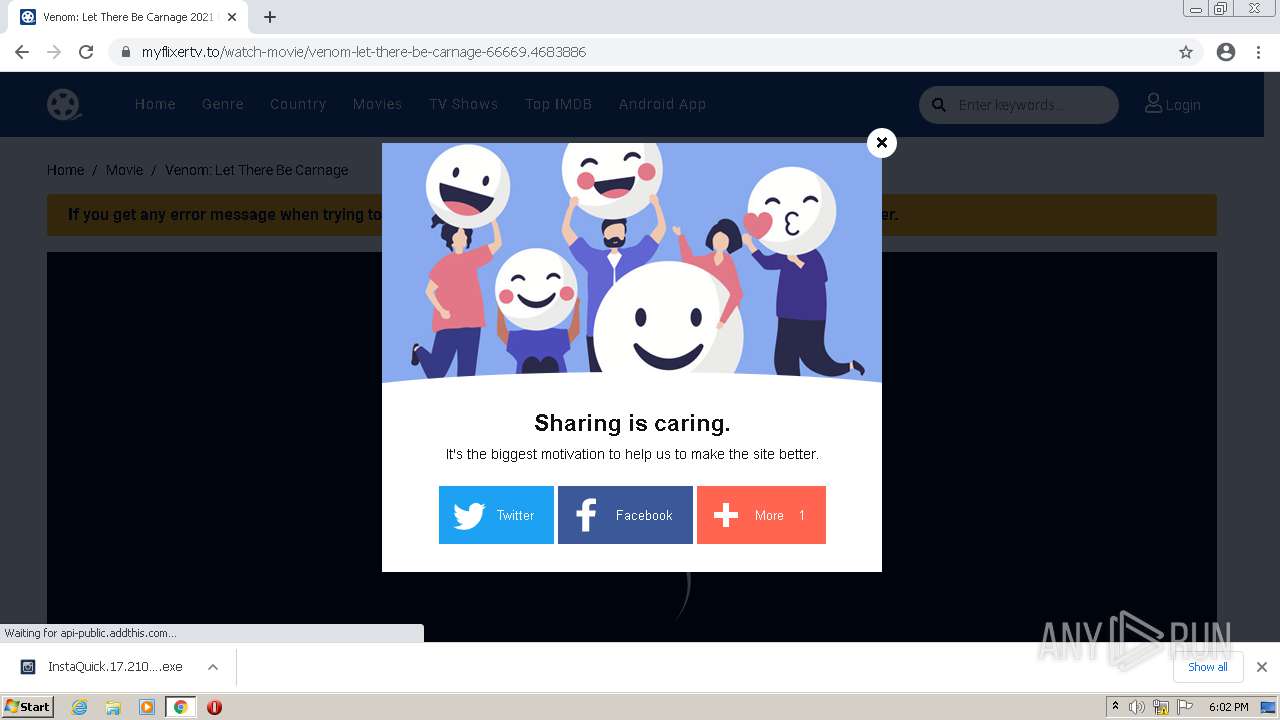1280x720 pixels.
Task: Open the volume speaker tray icon
Action: pos(1137,707)
